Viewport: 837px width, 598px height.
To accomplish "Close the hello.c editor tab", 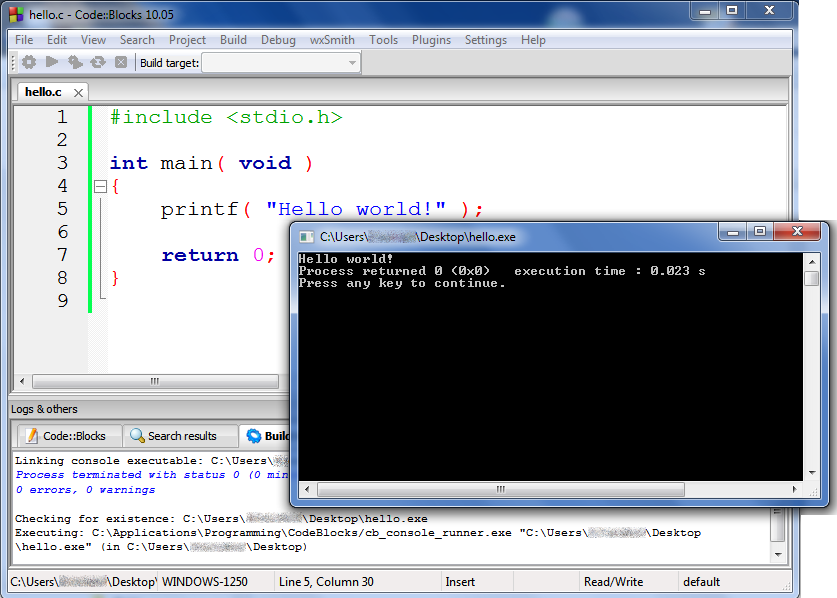I will click(76, 91).
